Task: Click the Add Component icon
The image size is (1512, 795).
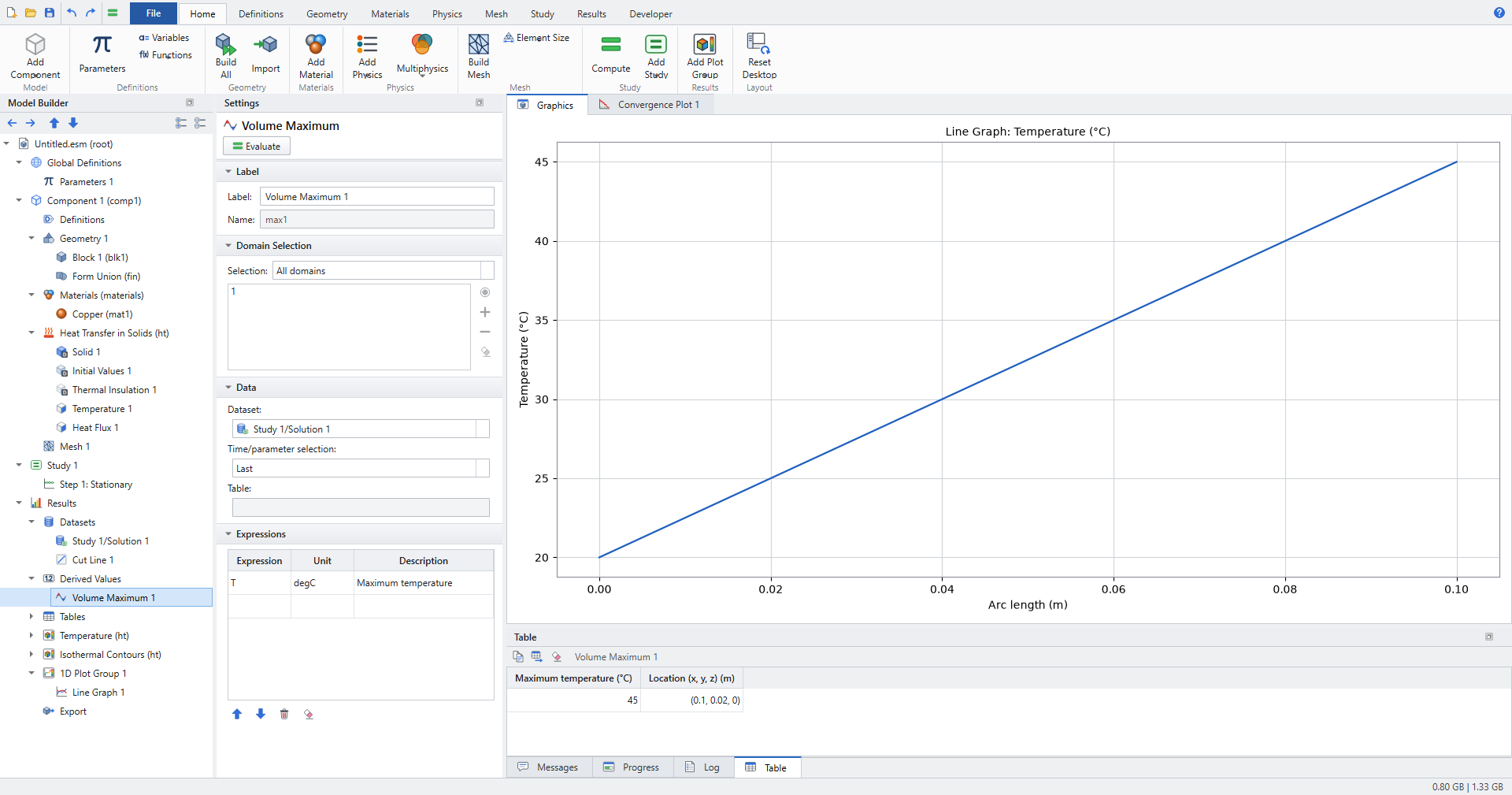Action: coord(35,44)
